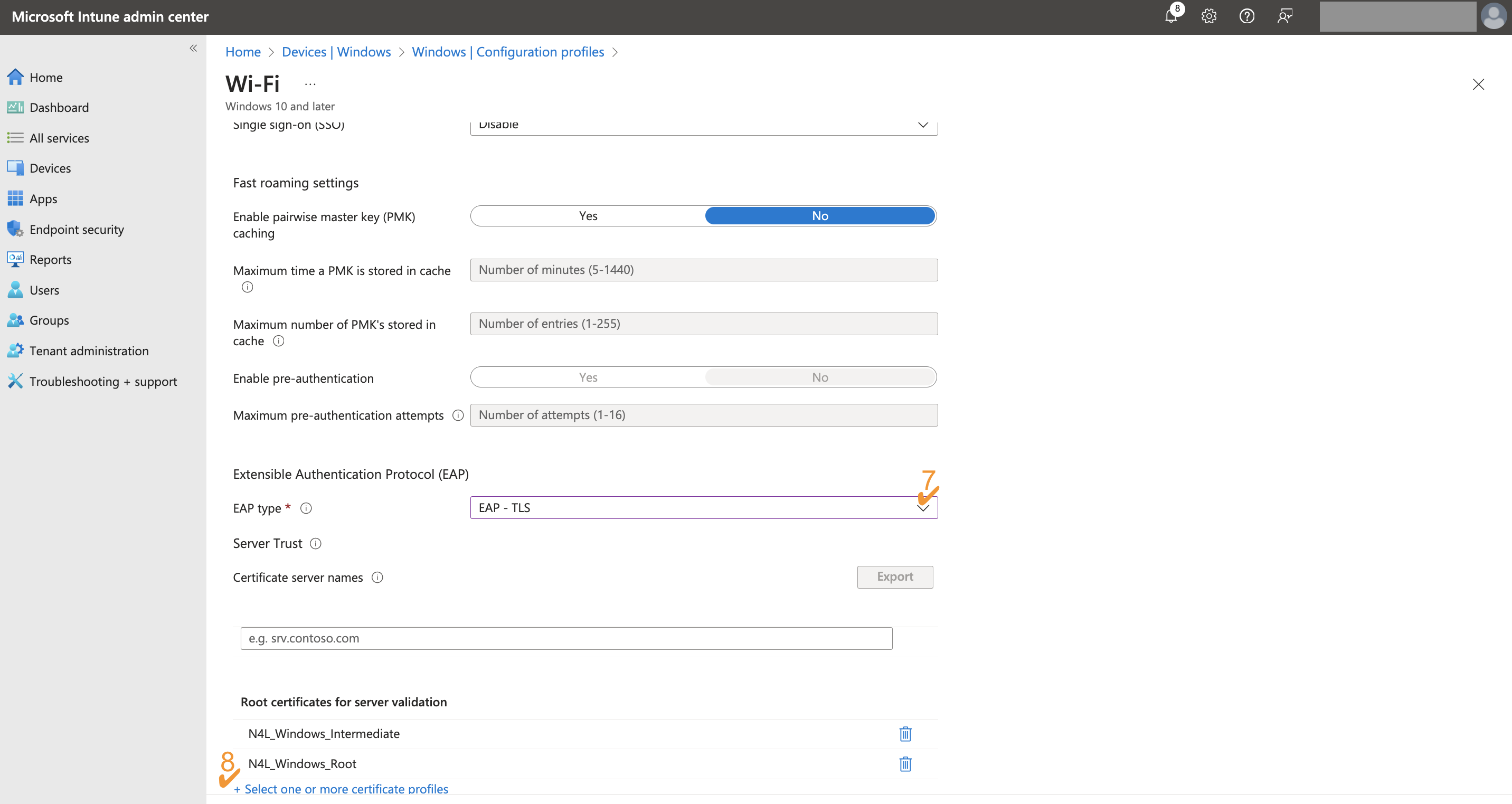Navigate to Windows Configuration profiles breadcrumb
1512x804 pixels.
[x=508, y=52]
